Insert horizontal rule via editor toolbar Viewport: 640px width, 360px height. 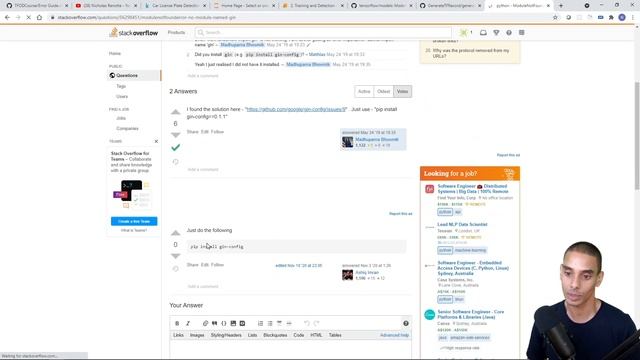click(289, 323)
